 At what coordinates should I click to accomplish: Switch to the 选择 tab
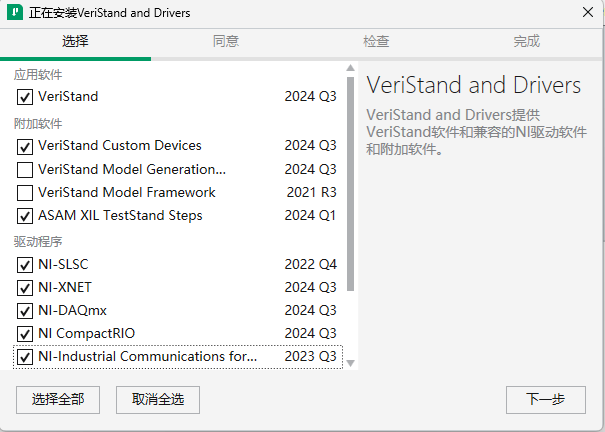point(75,41)
